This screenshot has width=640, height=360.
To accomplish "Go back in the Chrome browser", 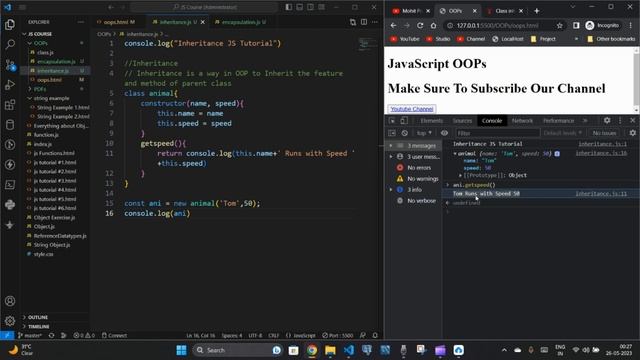I will click(x=393, y=25).
